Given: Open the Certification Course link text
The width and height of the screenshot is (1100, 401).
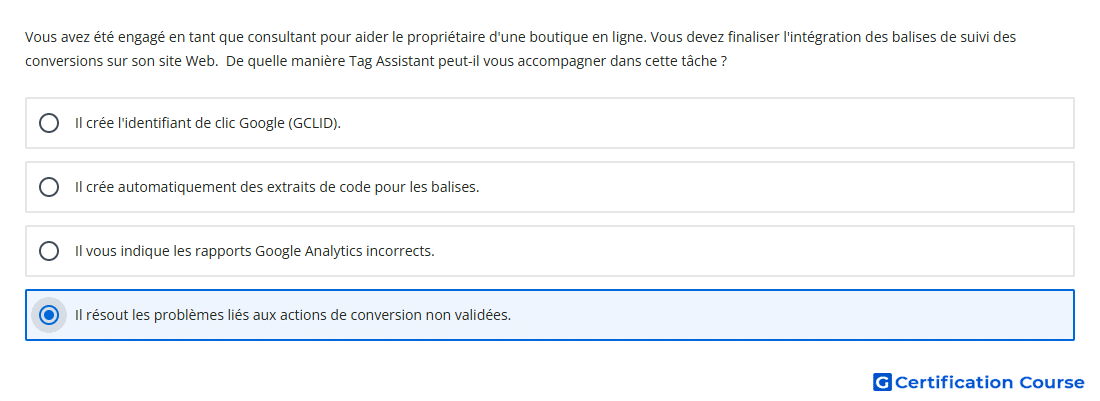Looking at the screenshot, I should click(x=990, y=382).
